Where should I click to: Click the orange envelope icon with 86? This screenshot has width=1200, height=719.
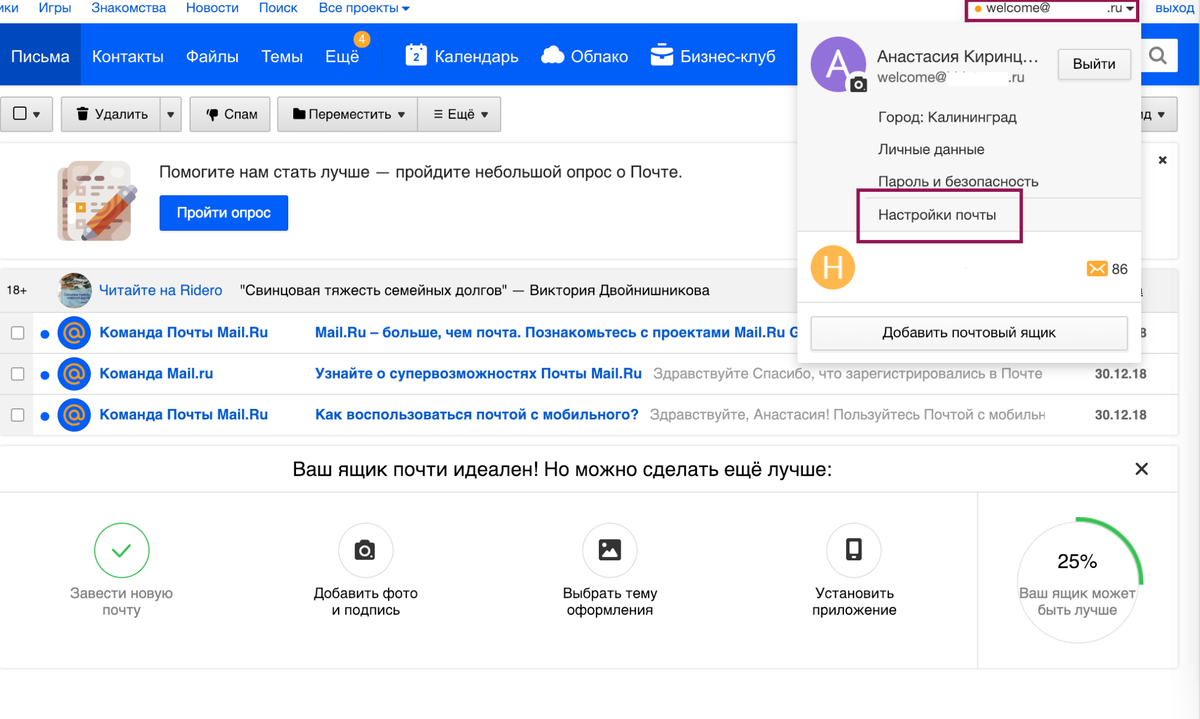pyautogui.click(x=1097, y=269)
